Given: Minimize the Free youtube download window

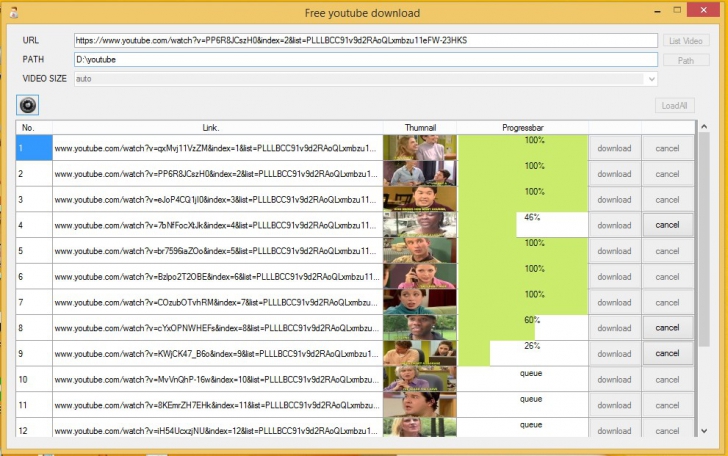Looking at the screenshot, I should pyautogui.click(x=657, y=11).
